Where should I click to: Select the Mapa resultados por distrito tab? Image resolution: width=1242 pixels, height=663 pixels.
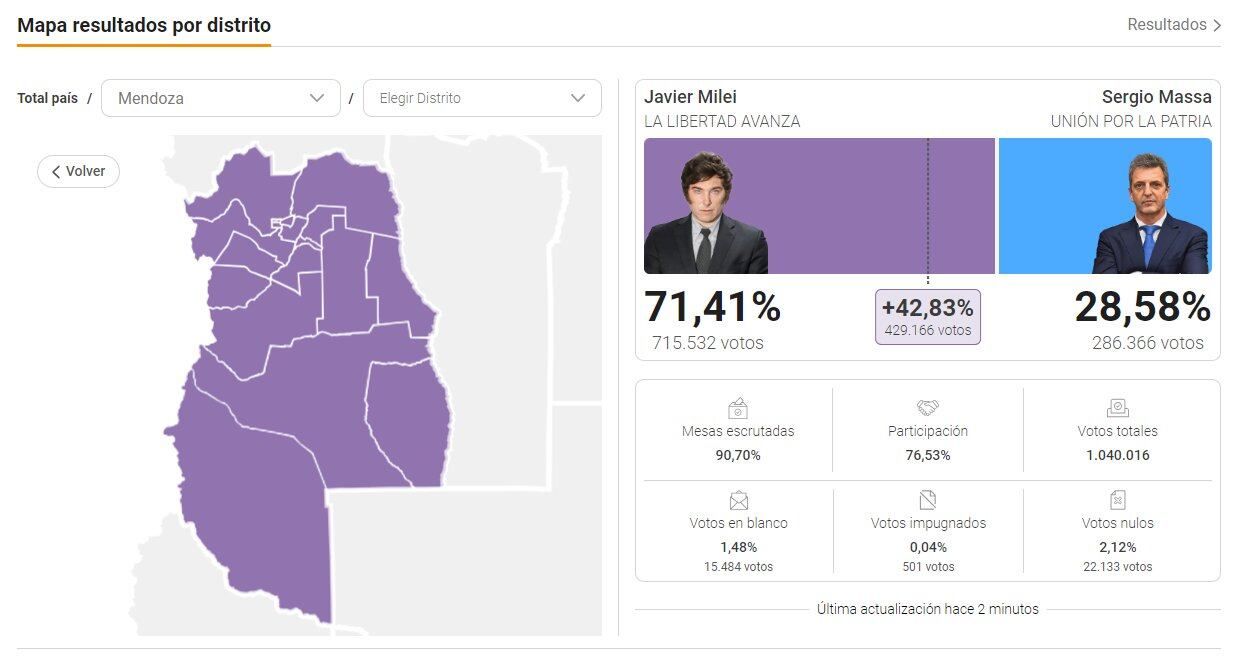(x=144, y=25)
